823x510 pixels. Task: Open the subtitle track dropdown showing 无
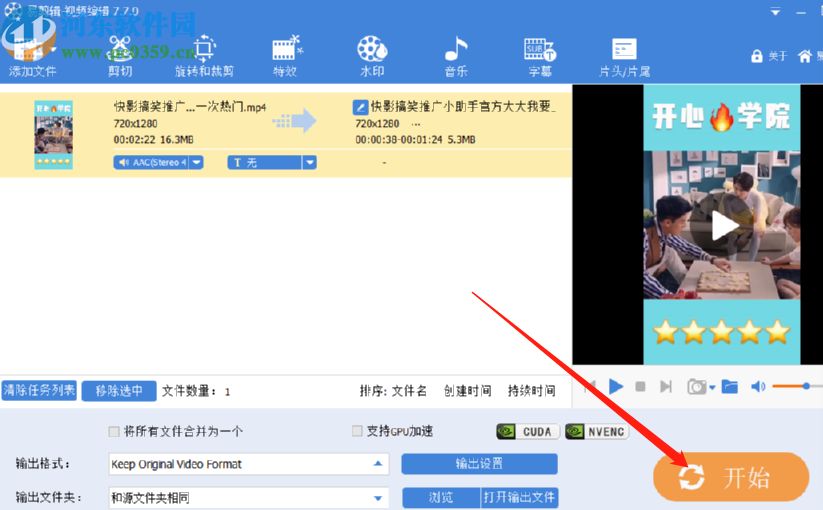tap(310, 163)
